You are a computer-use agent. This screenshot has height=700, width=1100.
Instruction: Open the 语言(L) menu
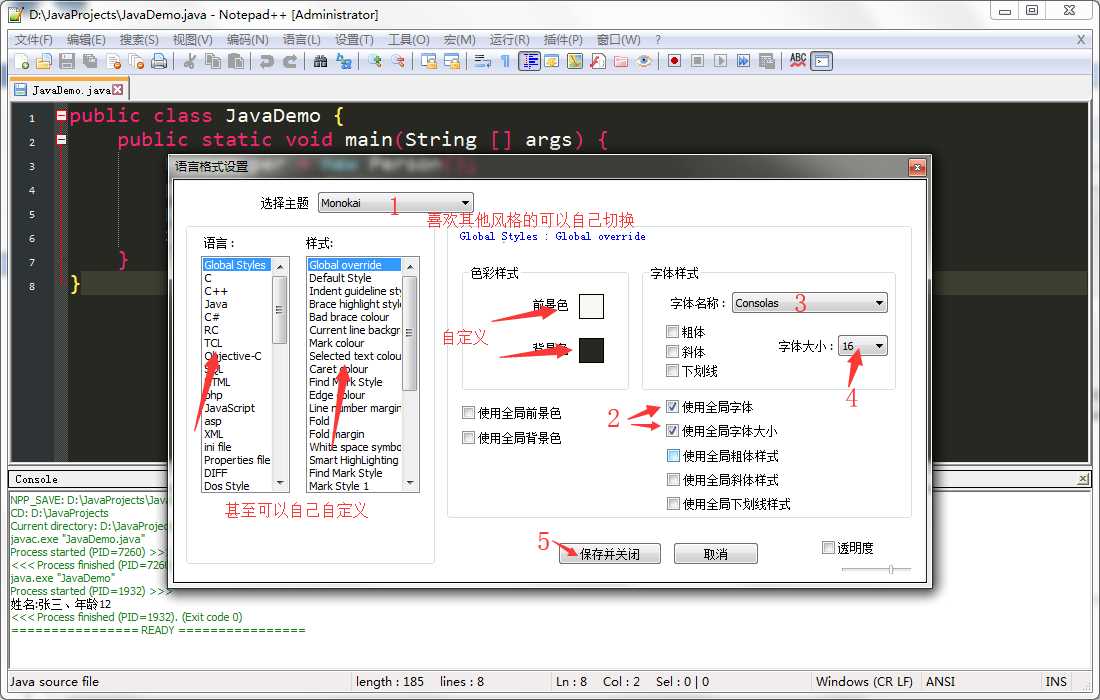tap(302, 40)
